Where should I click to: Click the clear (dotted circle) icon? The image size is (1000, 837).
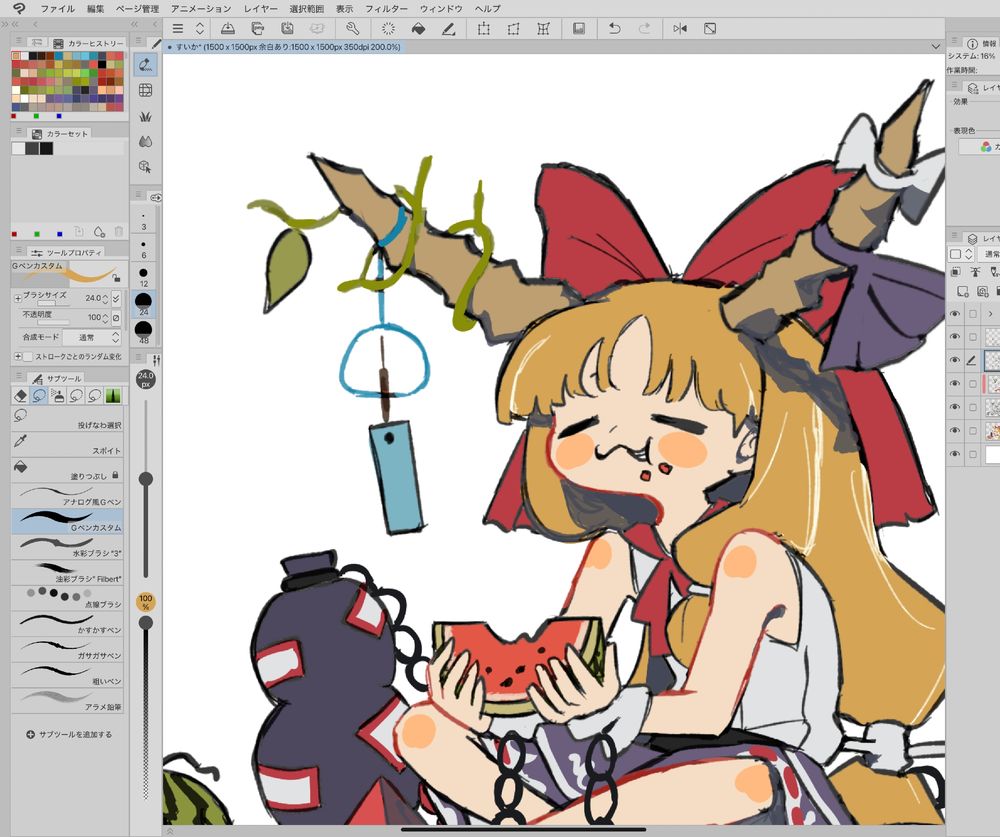tap(388, 29)
